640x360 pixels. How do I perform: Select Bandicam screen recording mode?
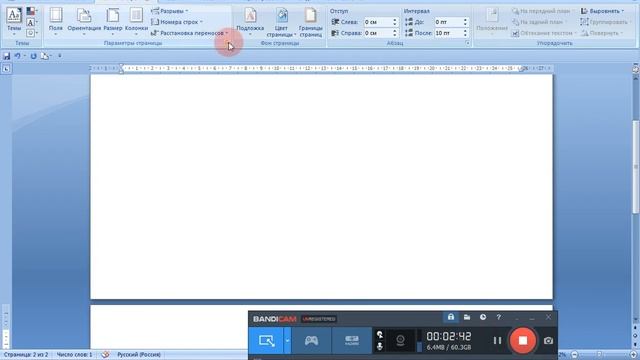pos(266,340)
